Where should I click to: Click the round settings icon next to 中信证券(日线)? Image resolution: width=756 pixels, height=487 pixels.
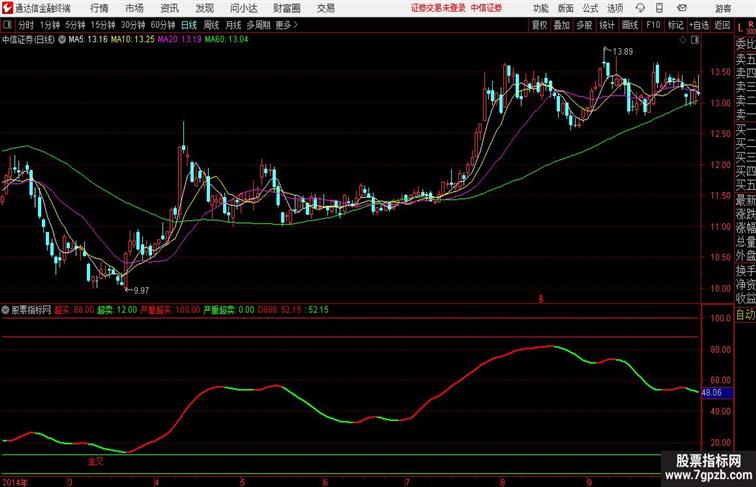(x=62, y=40)
